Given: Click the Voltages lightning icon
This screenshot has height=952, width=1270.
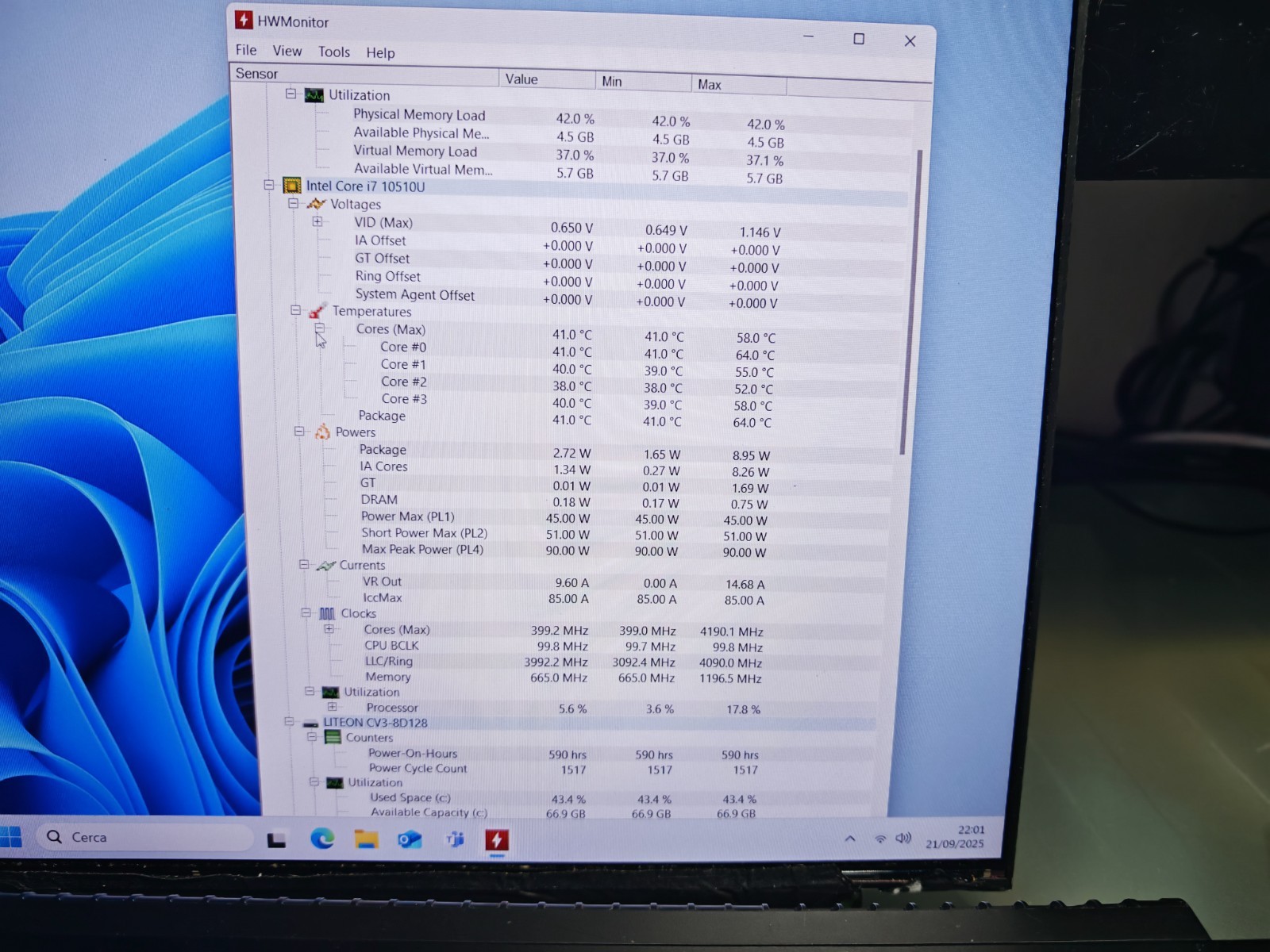Looking at the screenshot, I should (x=317, y=204).
